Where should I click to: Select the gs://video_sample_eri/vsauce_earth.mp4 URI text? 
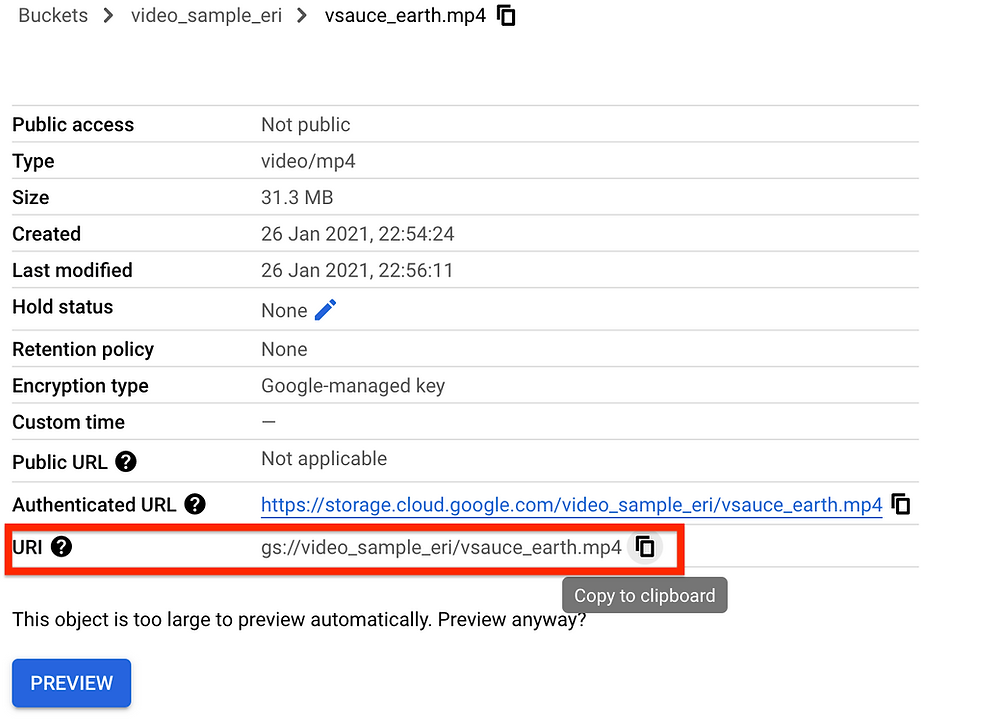pyautogui.click(x=441, y=547)
